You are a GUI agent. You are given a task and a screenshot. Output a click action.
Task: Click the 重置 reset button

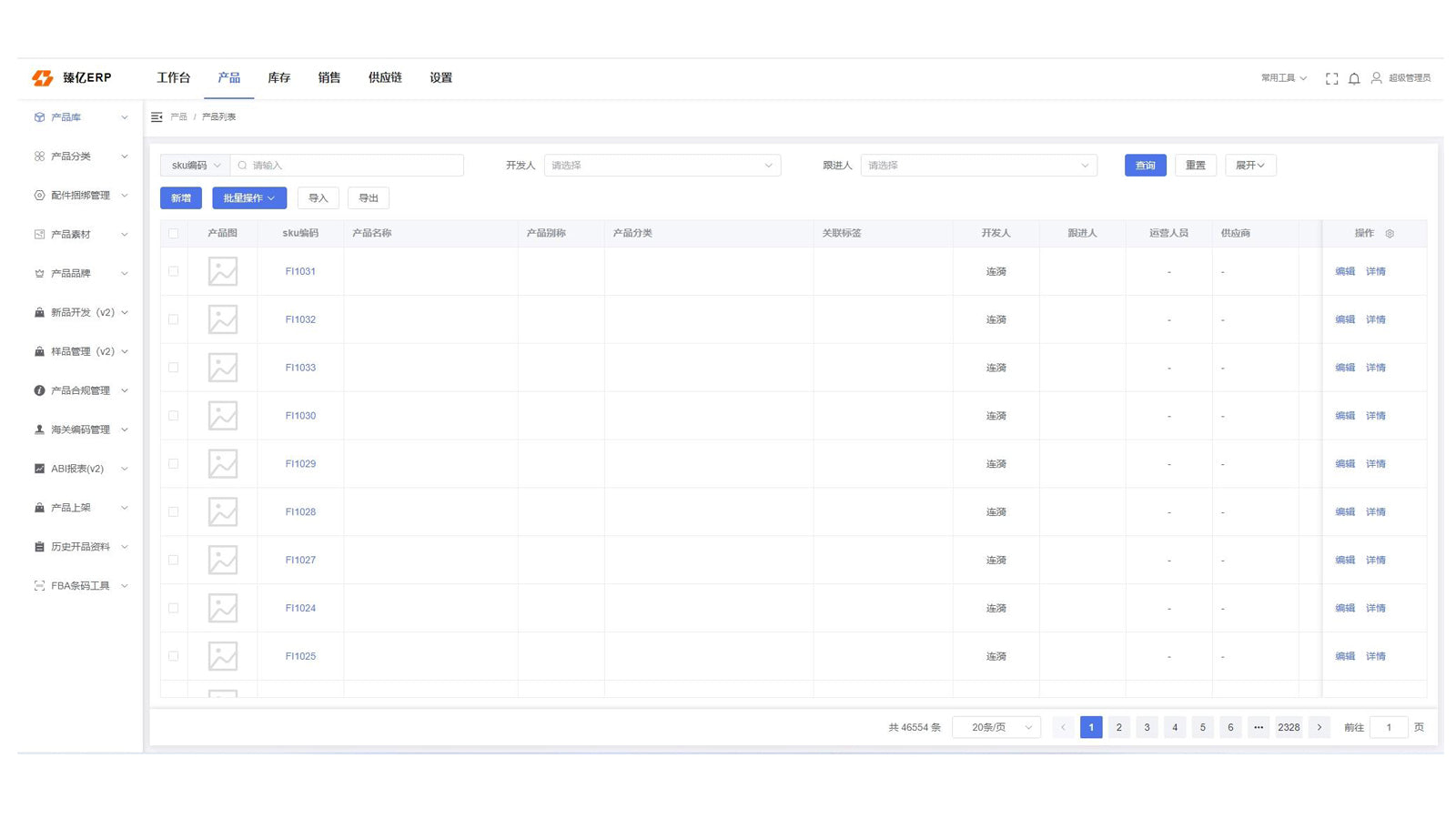tap(1196, 166)
